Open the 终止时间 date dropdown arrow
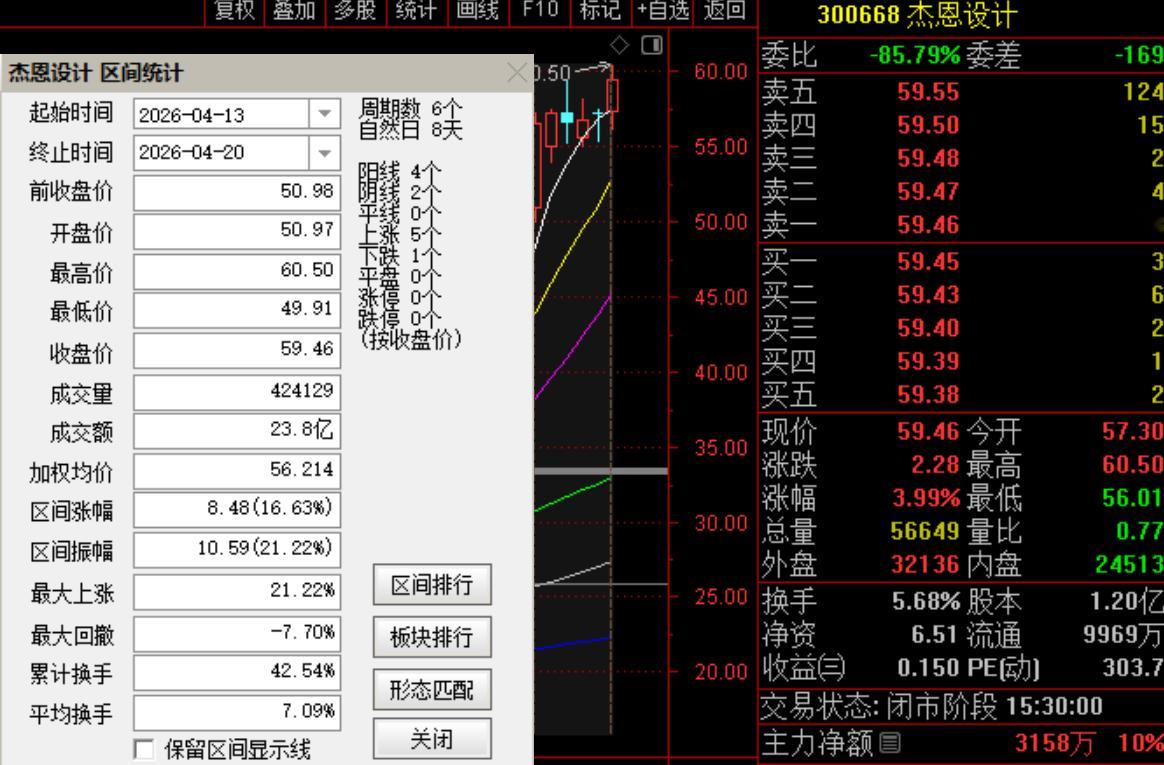This screenshot has height=765, width=1164. tap(324, 153)
